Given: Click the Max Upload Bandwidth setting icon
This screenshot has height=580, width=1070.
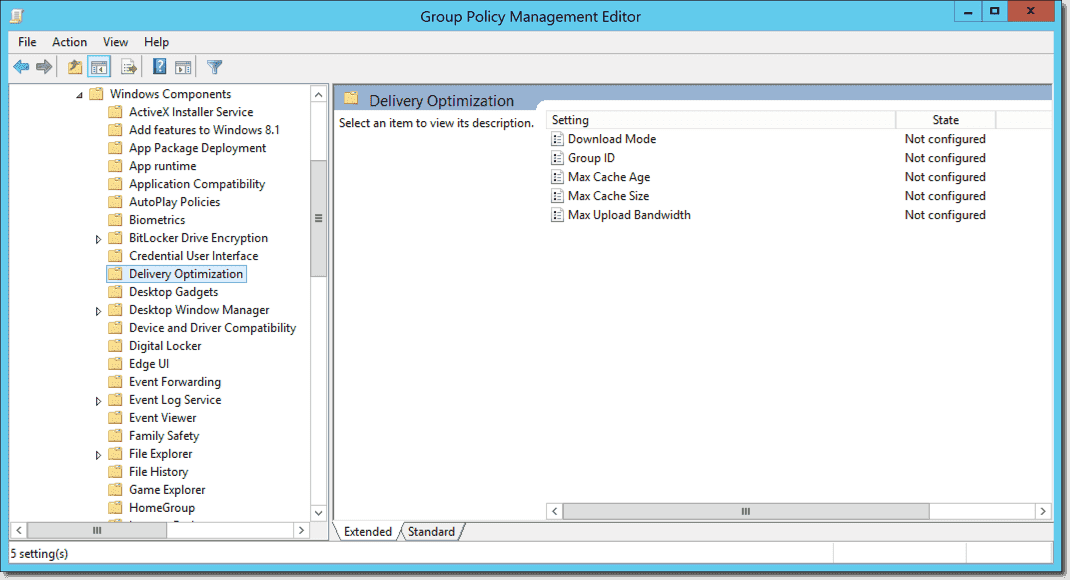Looking at the screenshot, I should (558, 216).
